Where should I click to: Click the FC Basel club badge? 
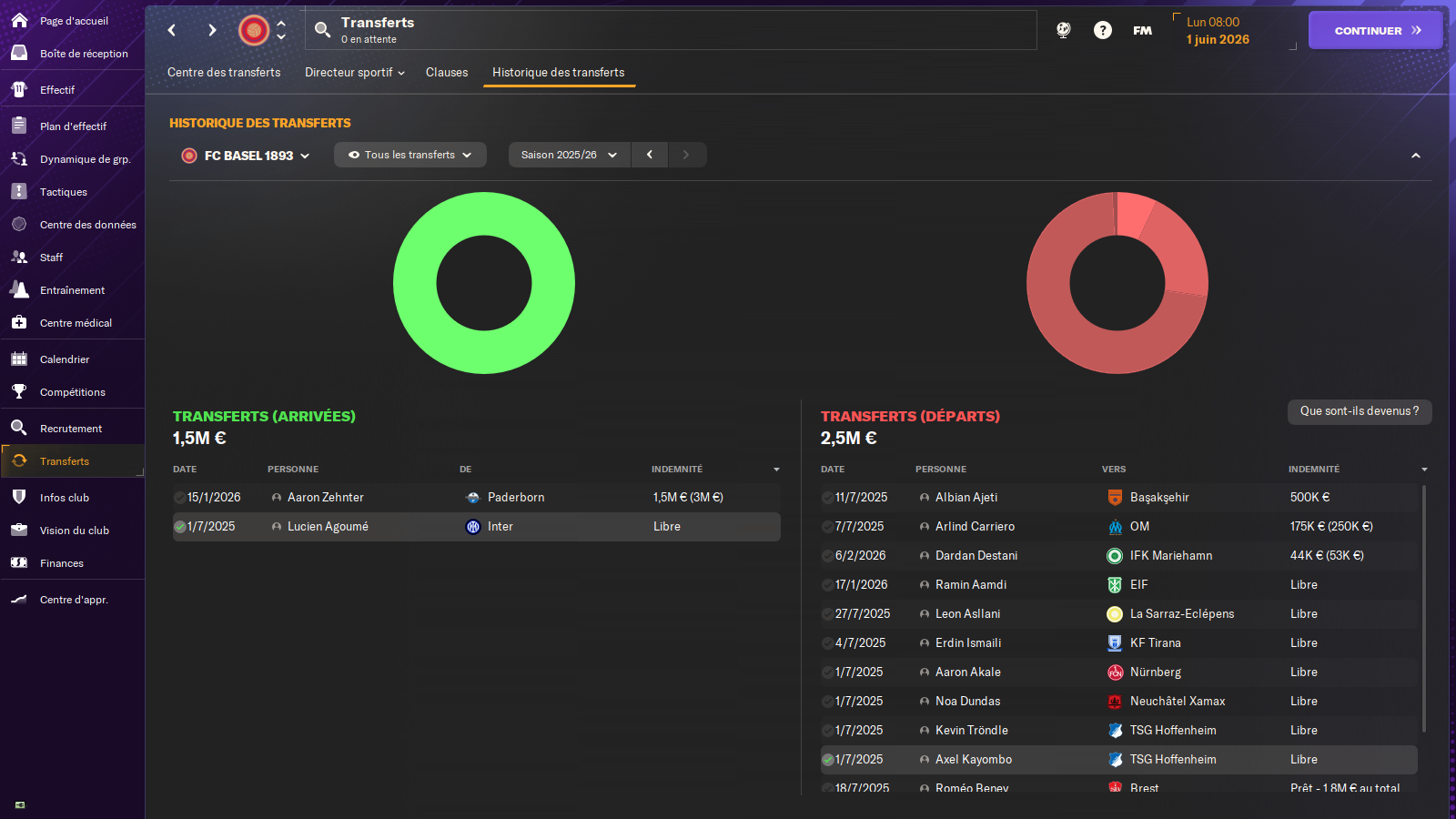254,30
